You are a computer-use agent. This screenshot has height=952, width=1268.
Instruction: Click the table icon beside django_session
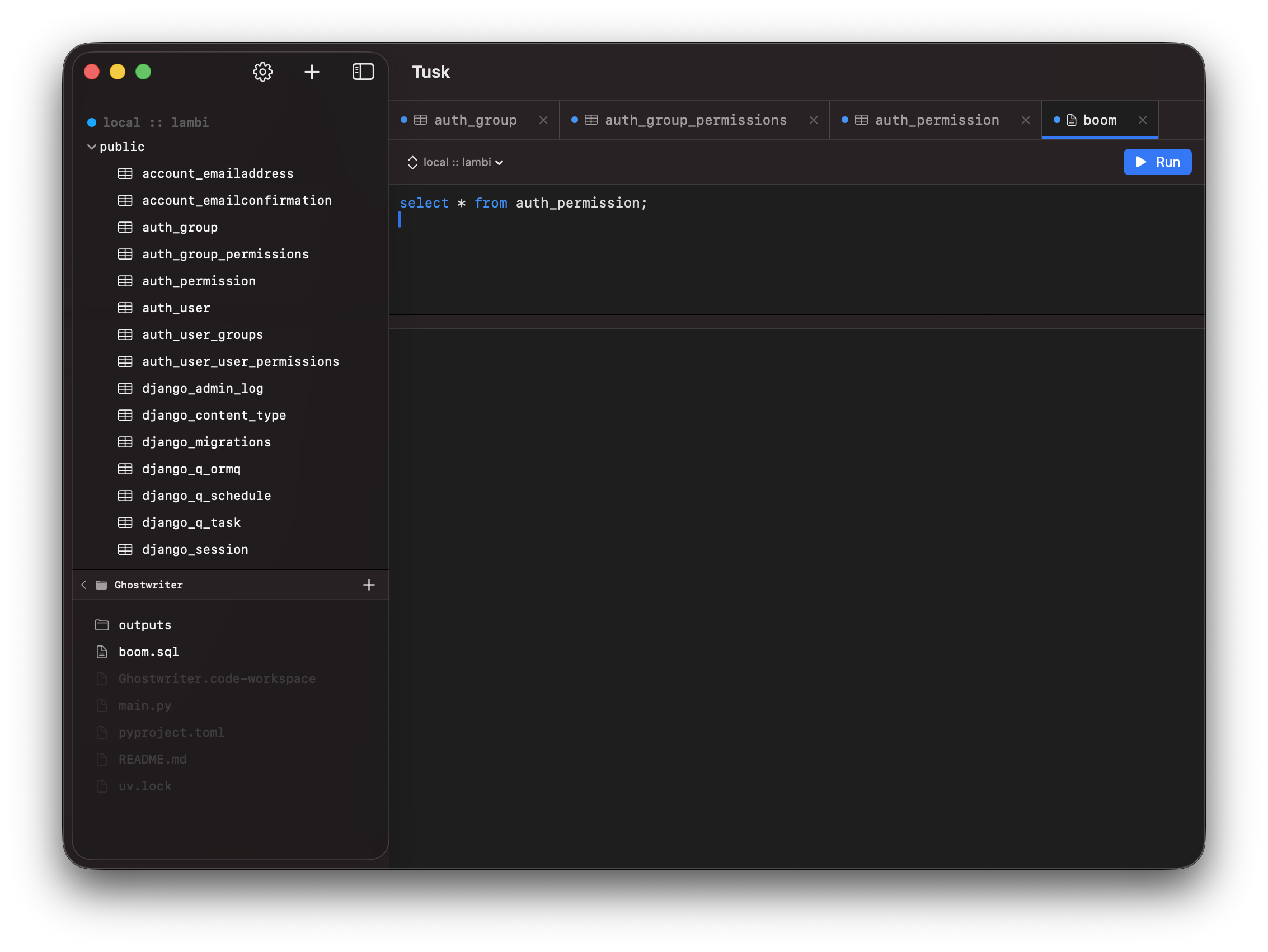[125, 549]
